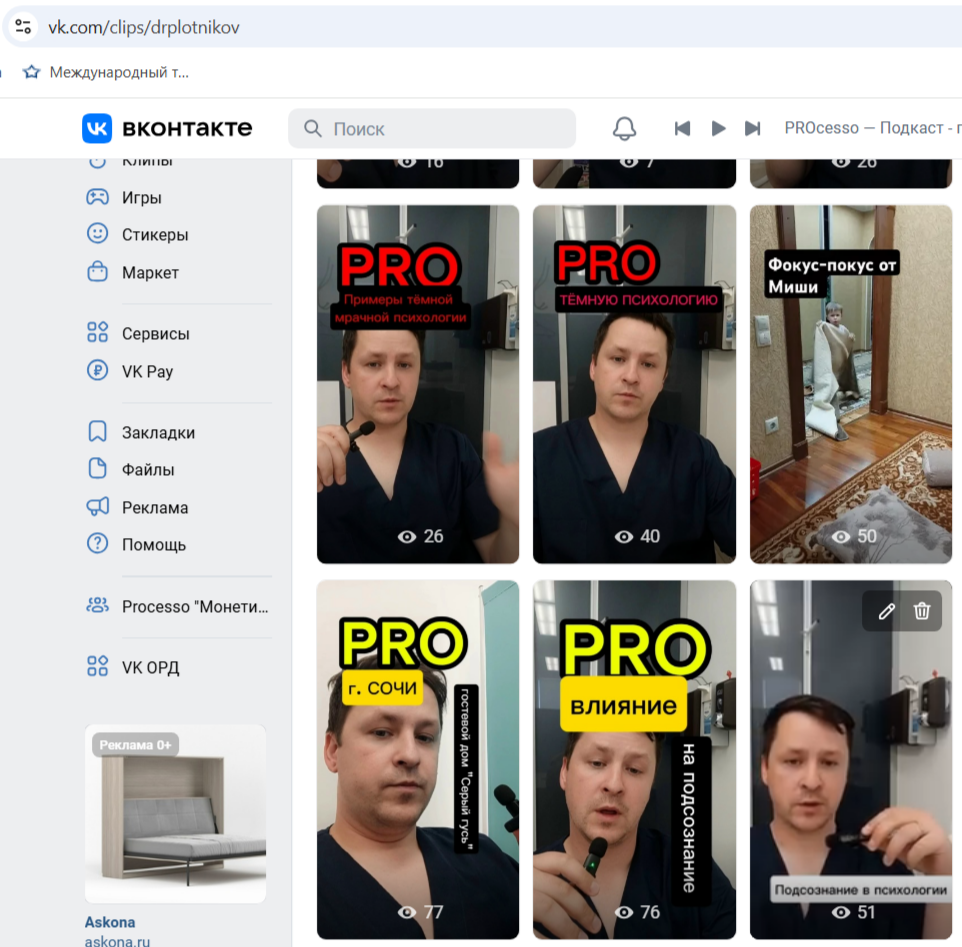Go to VK Pay section
Image resolution: width=962 pixels, height=947 pixels.
click(147, 371)
